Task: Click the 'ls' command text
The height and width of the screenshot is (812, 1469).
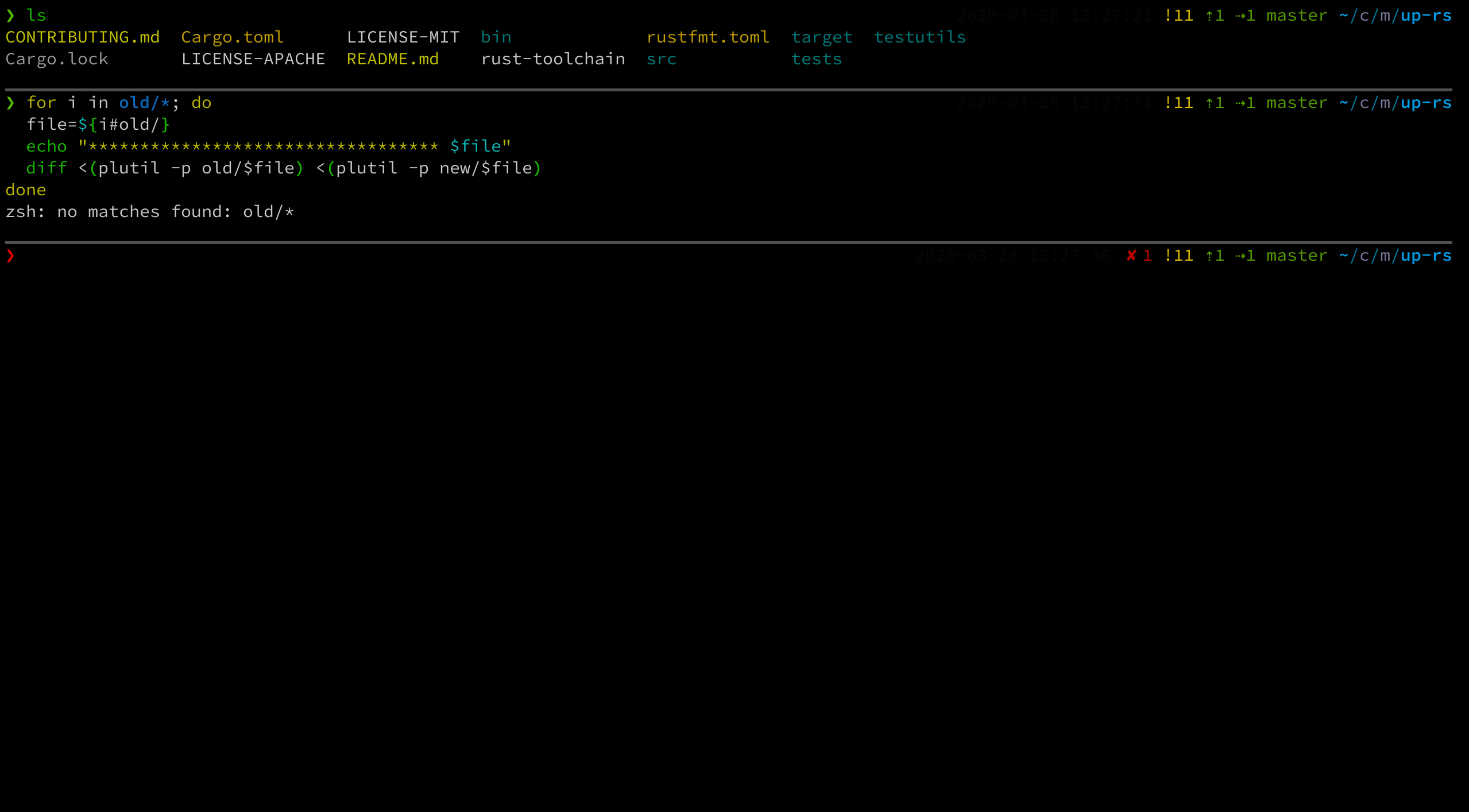Action: pyautogui.click(x=36, y=16)
